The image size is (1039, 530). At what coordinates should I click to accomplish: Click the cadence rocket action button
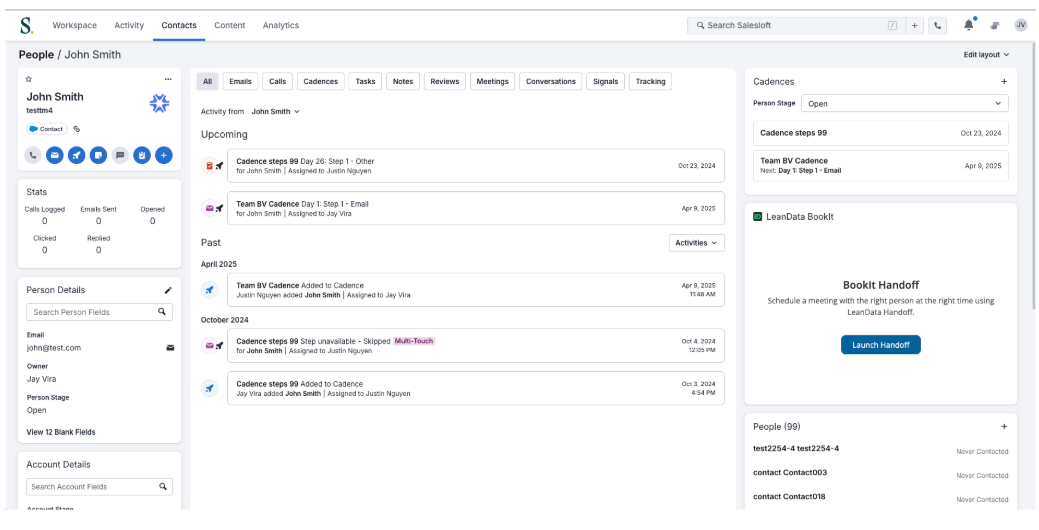click(77, 156)
